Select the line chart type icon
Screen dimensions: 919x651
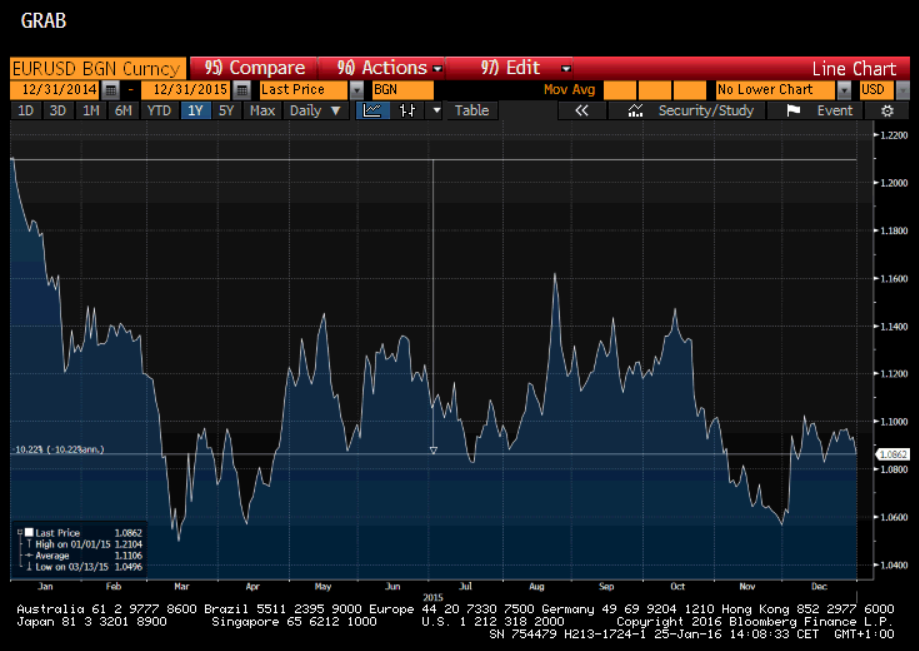[x=373, y=110]
